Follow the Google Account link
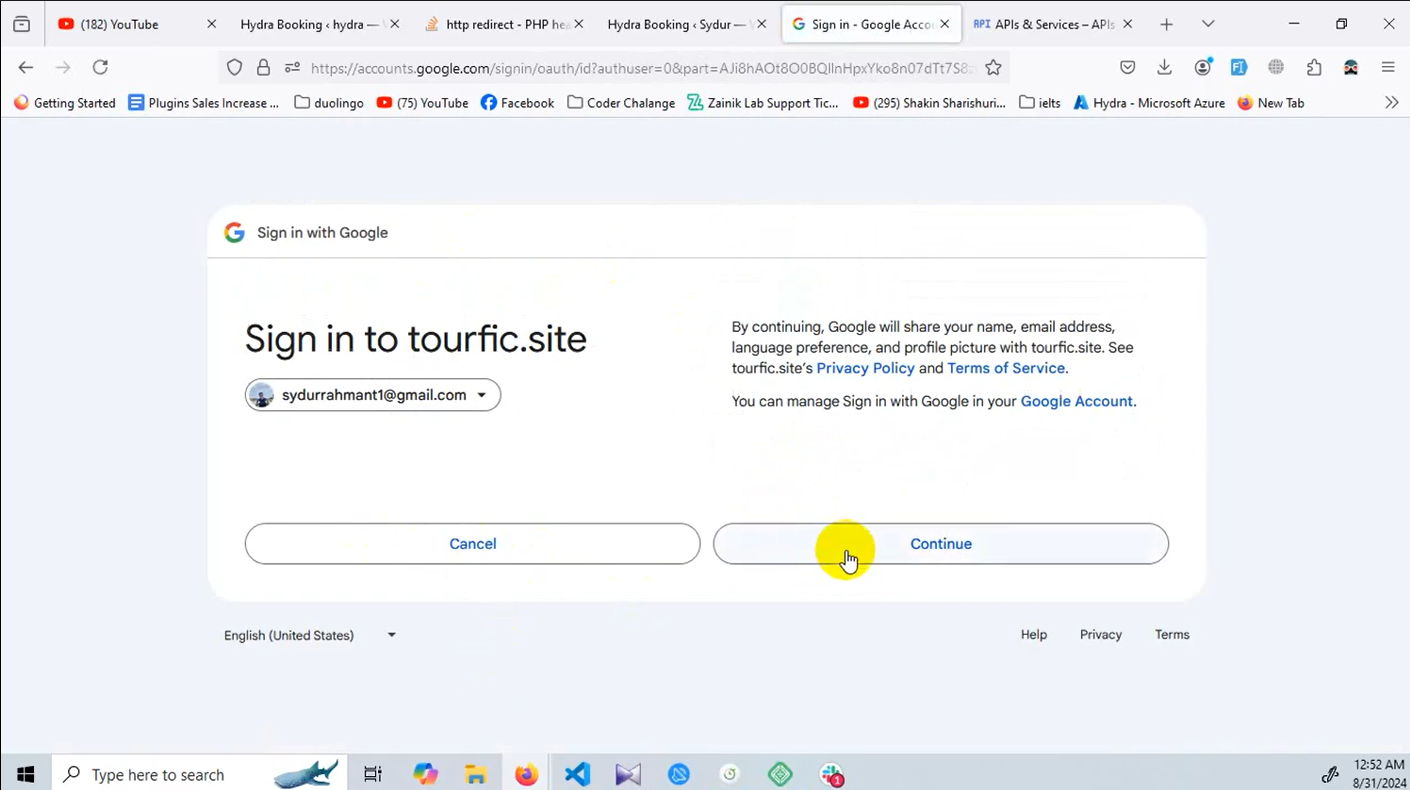 click(1077, 401)
